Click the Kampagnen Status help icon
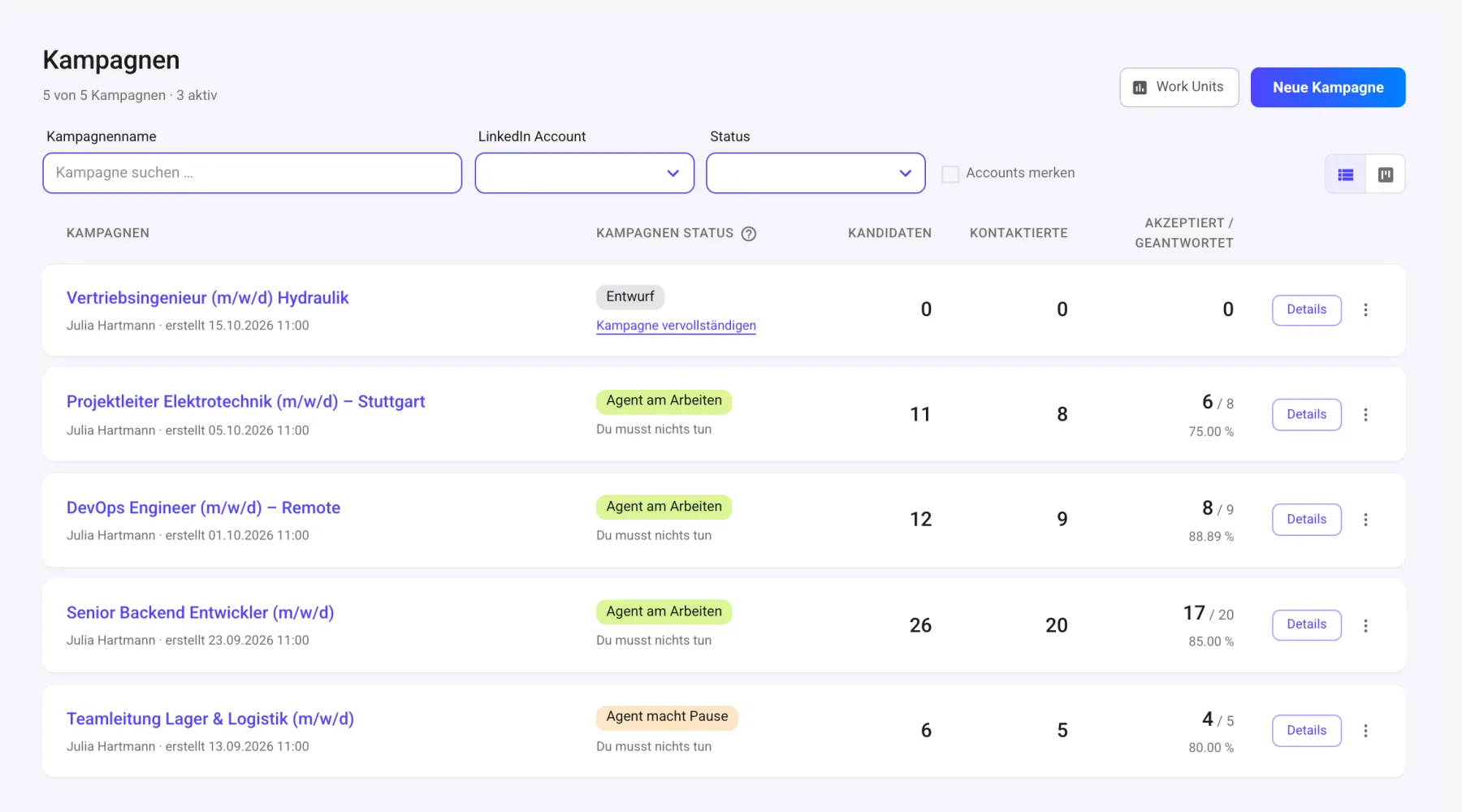The width and height of the screenshot is (1462, 812). coord(749,234)
